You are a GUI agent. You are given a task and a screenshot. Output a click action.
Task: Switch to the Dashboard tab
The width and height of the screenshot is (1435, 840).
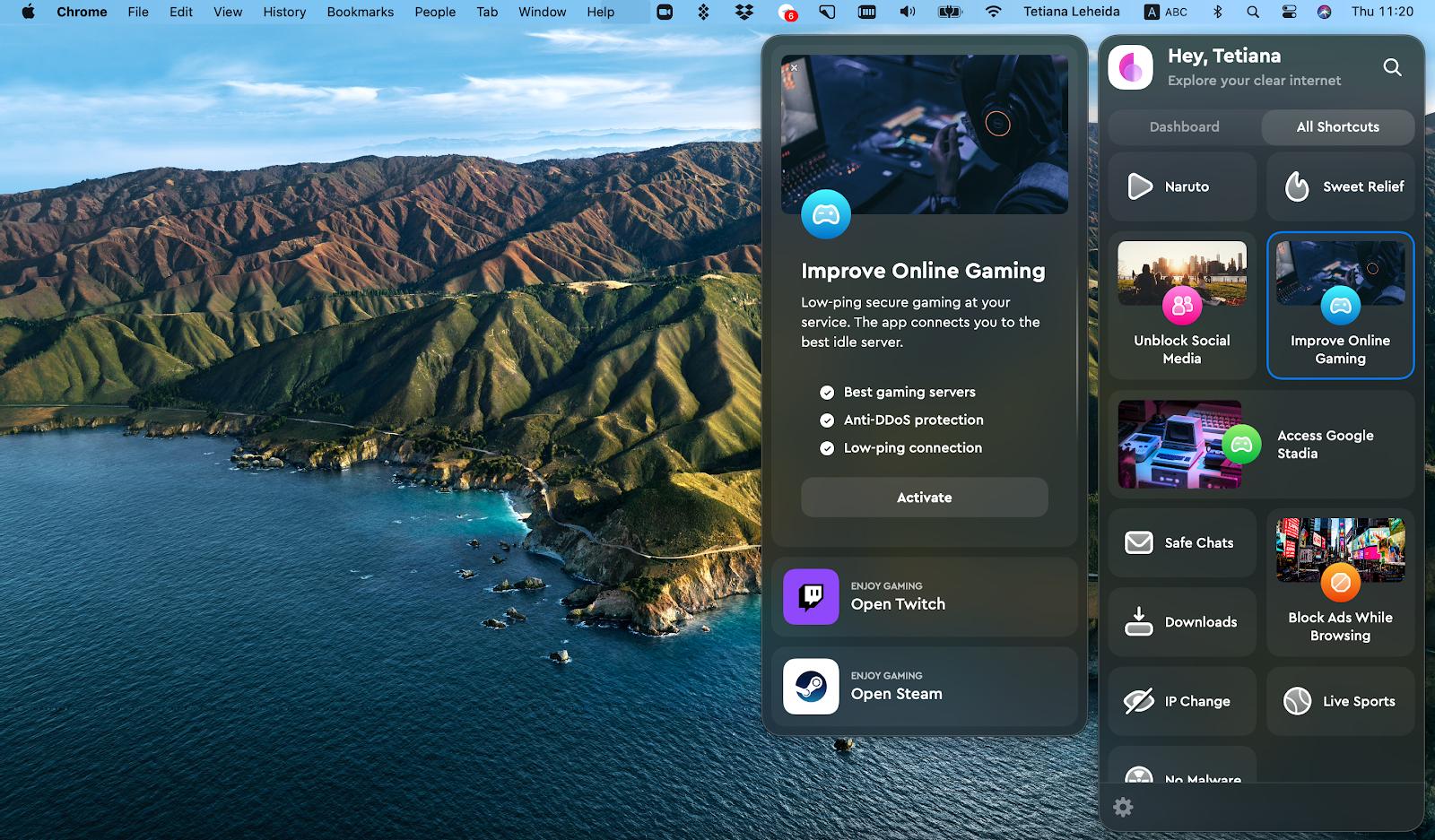click(1184, 127)
